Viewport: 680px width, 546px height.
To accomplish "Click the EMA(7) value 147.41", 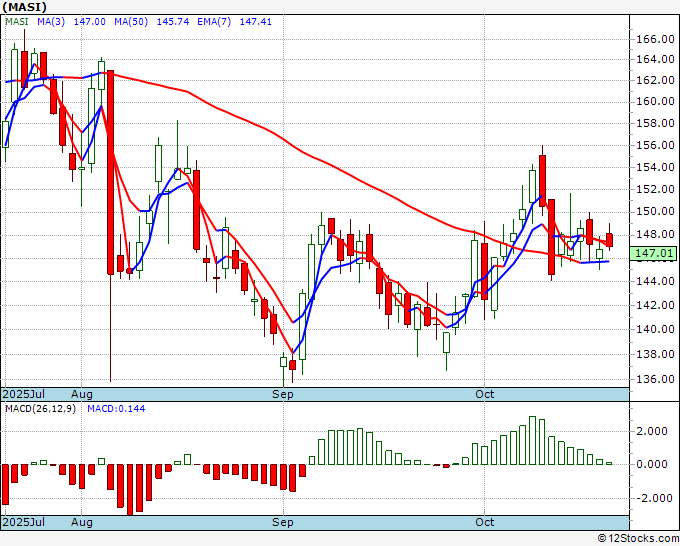I will pyautogui.click(x=255, y=22).
